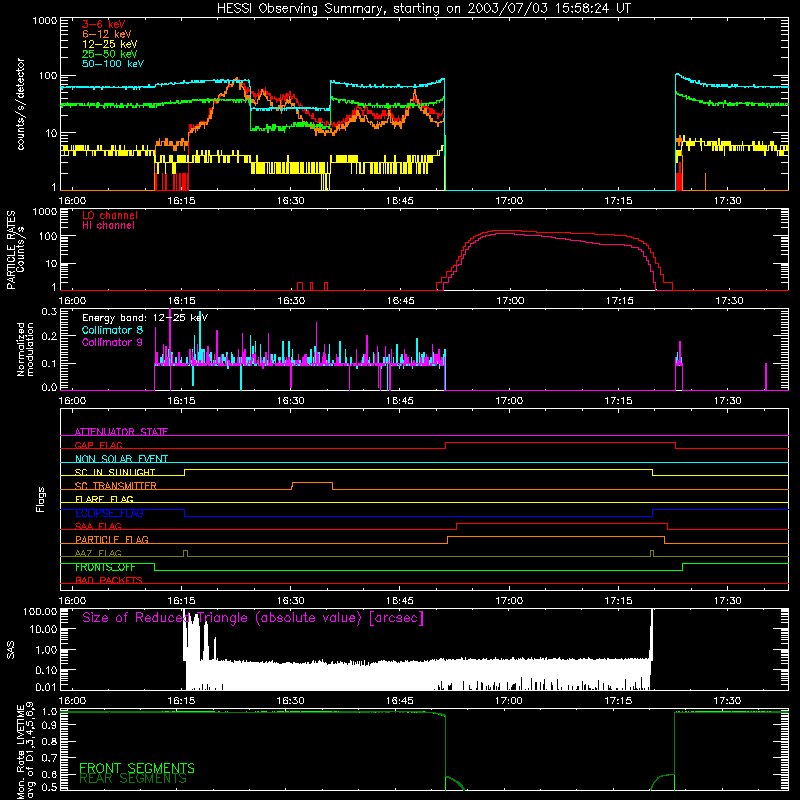Click Size of Reduced Triangle label
This screenshot has width=800, height=800.
pyautogui.click(x=253, y=618)
